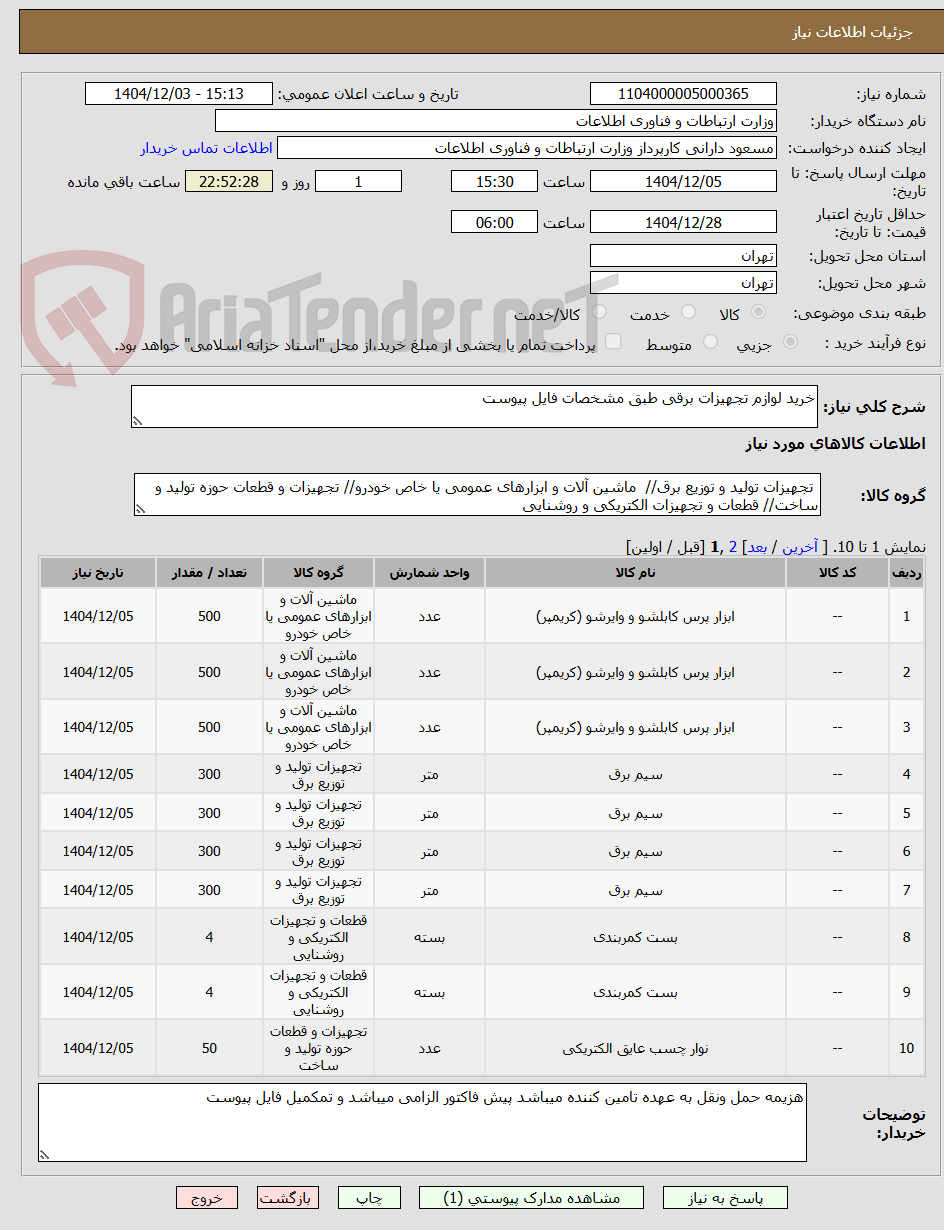
Task: Click the 06:00 validity hour field
Action: 494,222
